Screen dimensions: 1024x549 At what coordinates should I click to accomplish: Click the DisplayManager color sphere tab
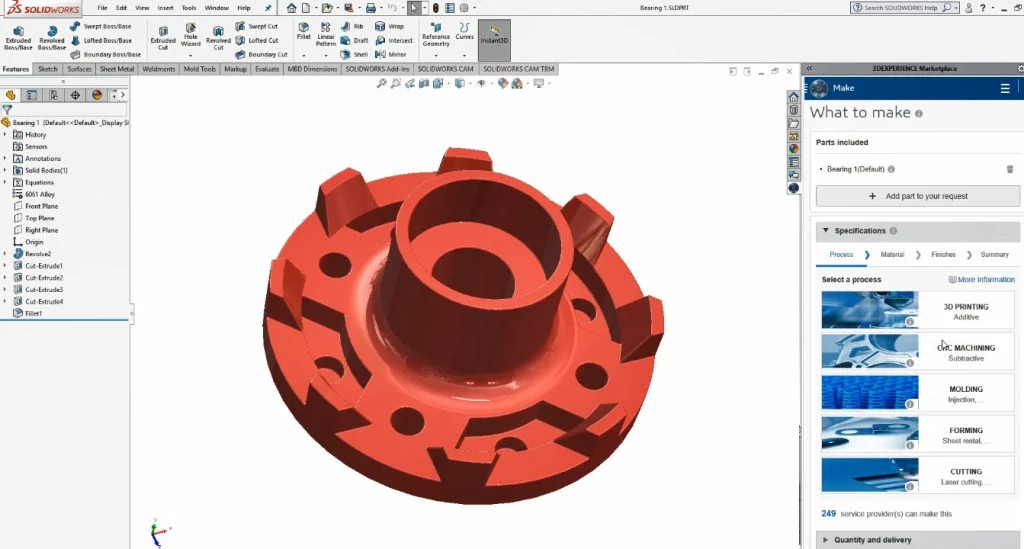pos(97,95)
